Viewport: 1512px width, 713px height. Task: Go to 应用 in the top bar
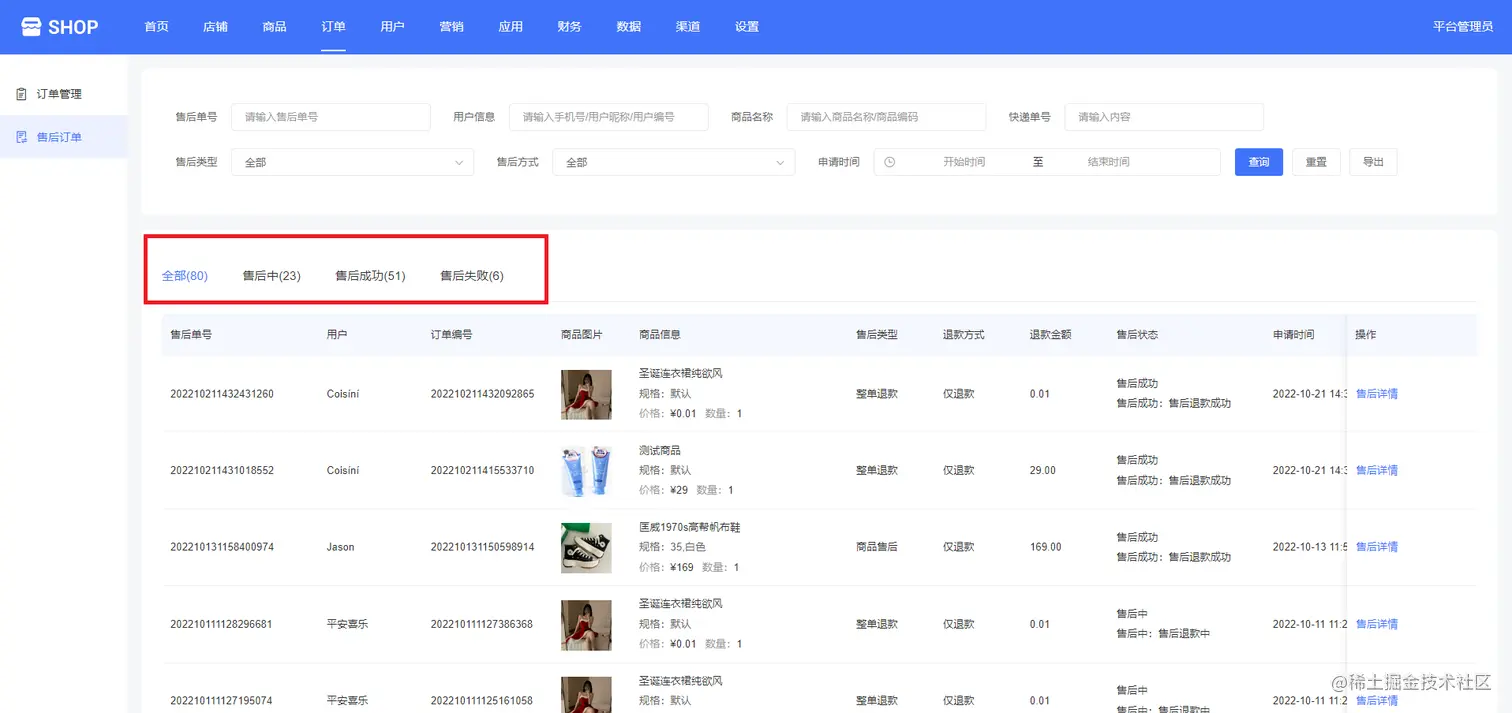pyautogui.click(x=510, y=27)
